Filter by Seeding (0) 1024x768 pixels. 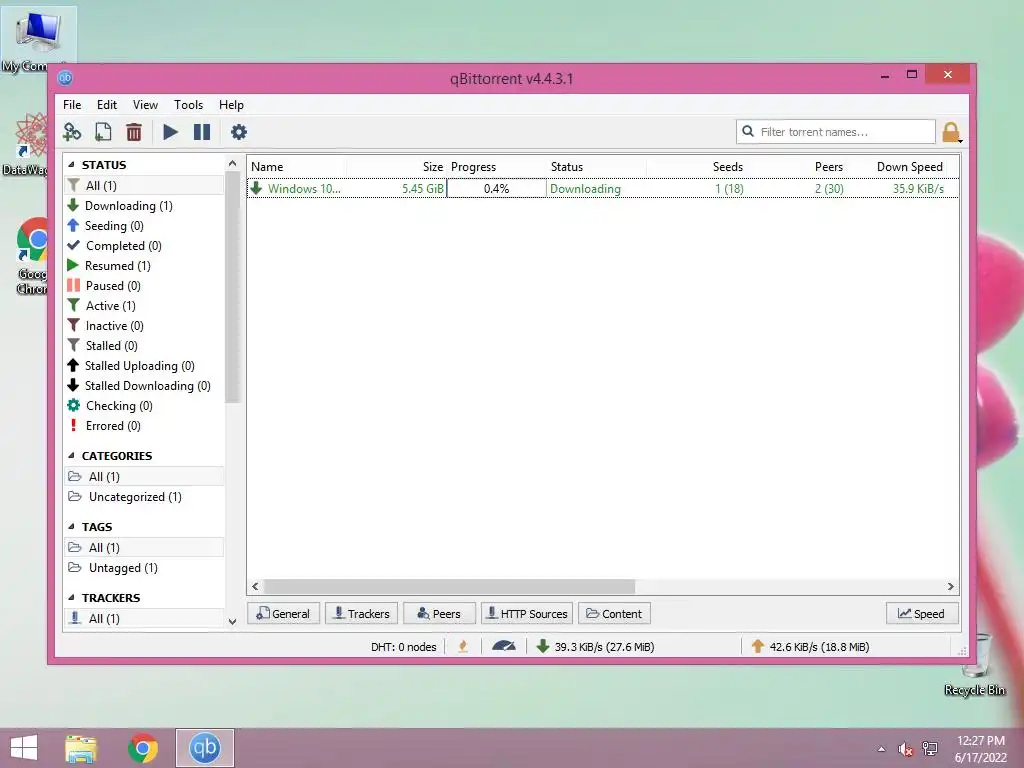pyautogui.click(x=144, y=226)
